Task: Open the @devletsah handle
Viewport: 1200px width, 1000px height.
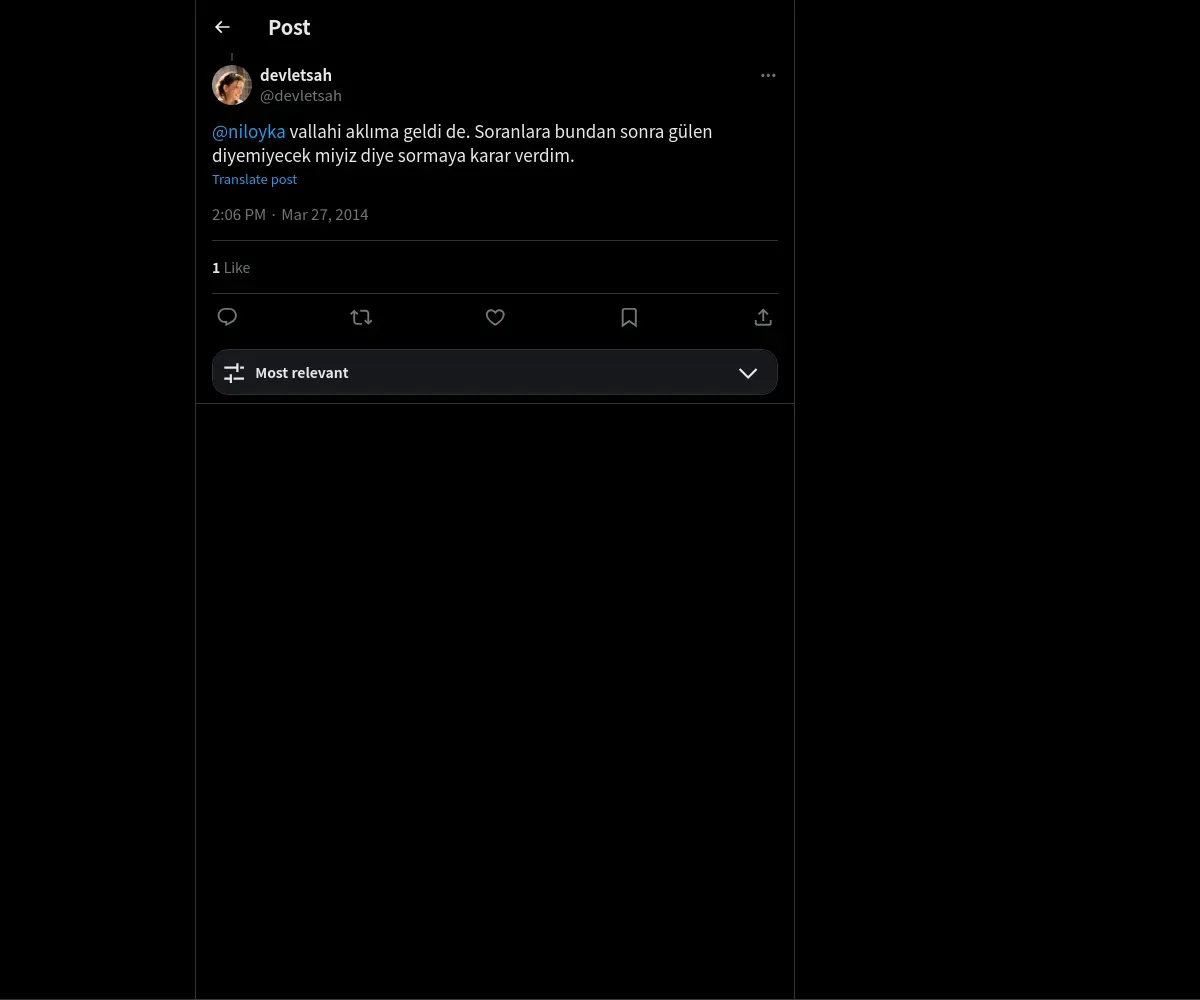Action: 301,96
